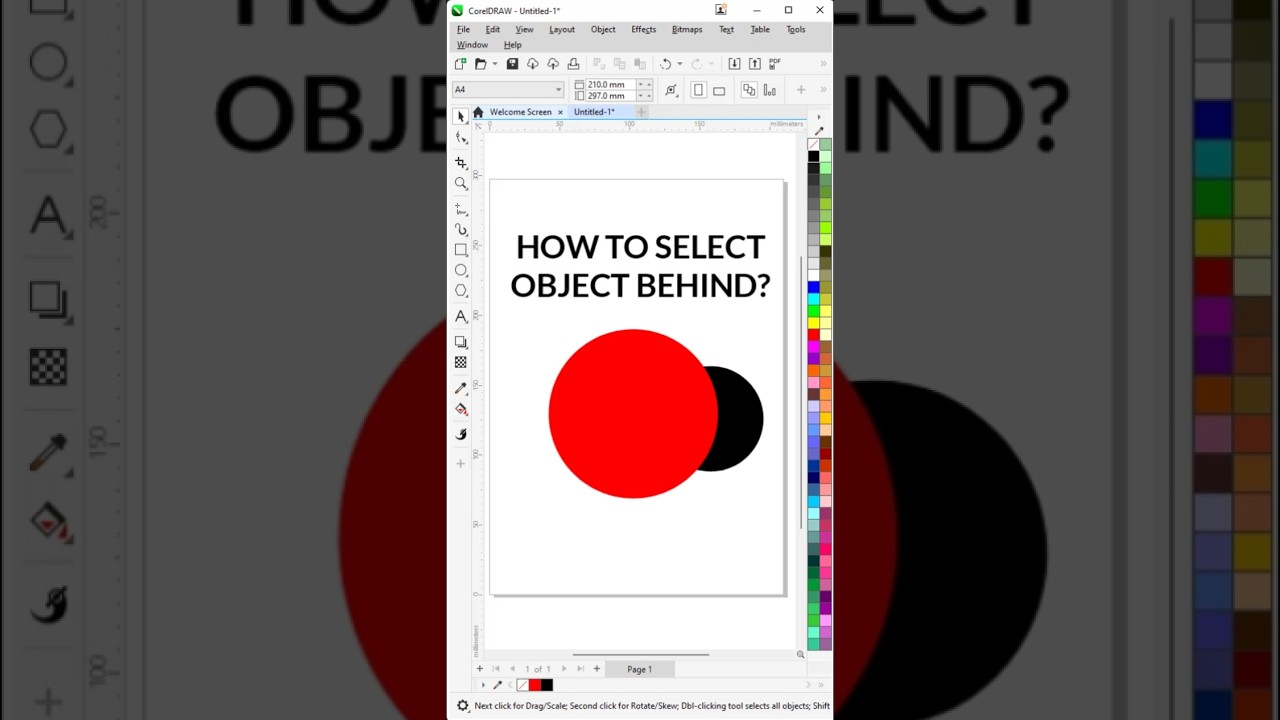Click the black swatch in document palette

click(546, 685)
